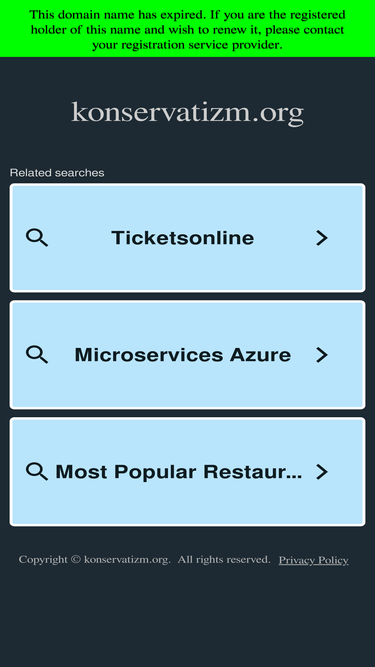Screen dimensions: 375x667
Task: Click the search icon next to Microservices Azure
Action: (x=37, y=354)
